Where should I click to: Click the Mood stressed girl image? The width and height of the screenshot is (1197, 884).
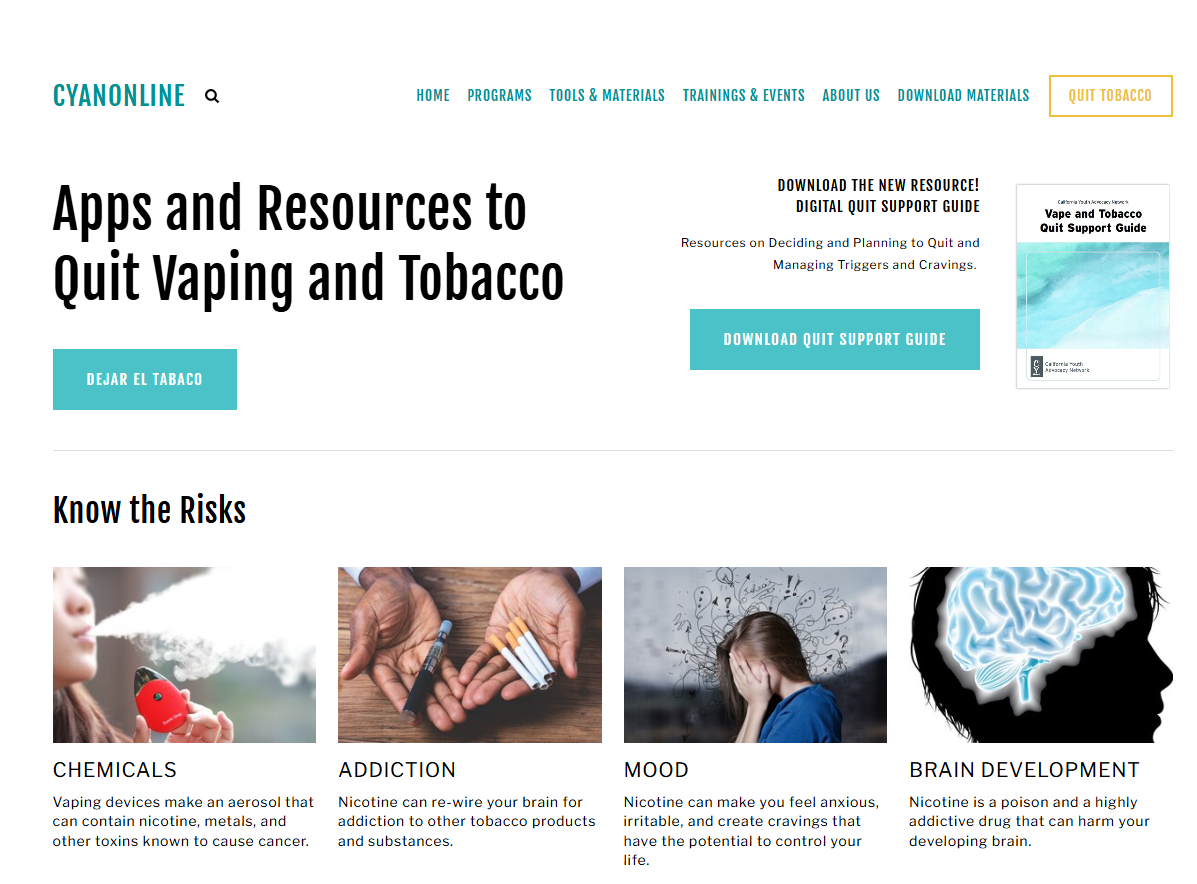755,655
